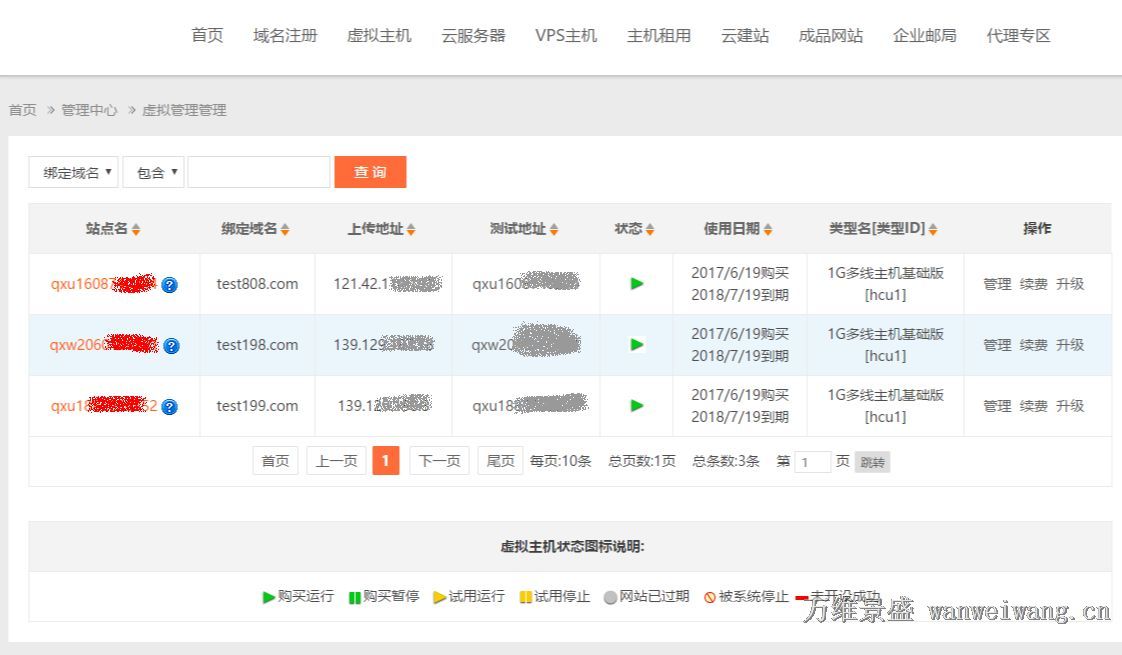Click 被系统停止 orange legend icon
The height and width of the screenshot is (655, 1122).
coord(710,597)
